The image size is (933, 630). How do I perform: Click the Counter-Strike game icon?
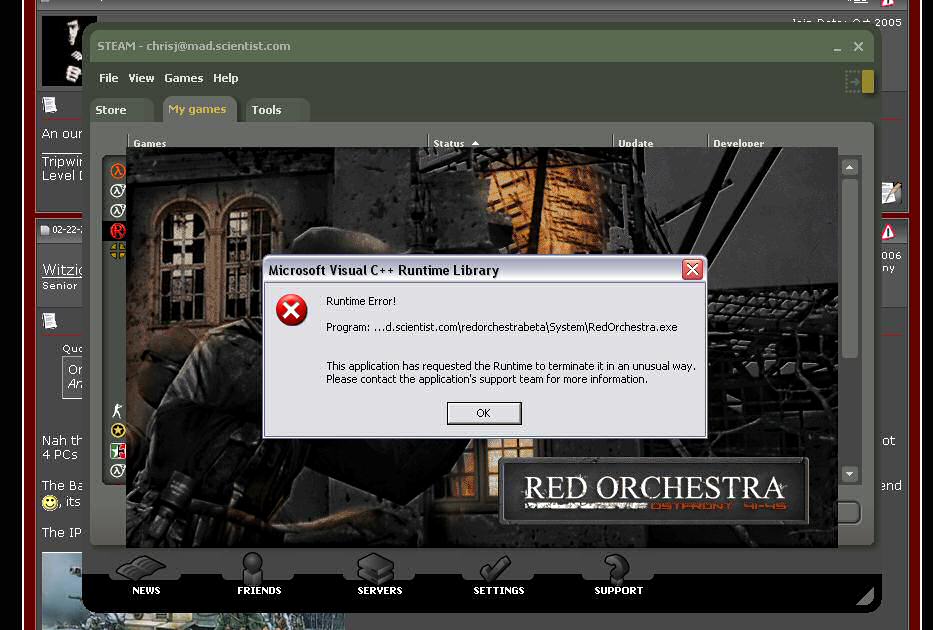pyautogui.click(x=118, y=411)
